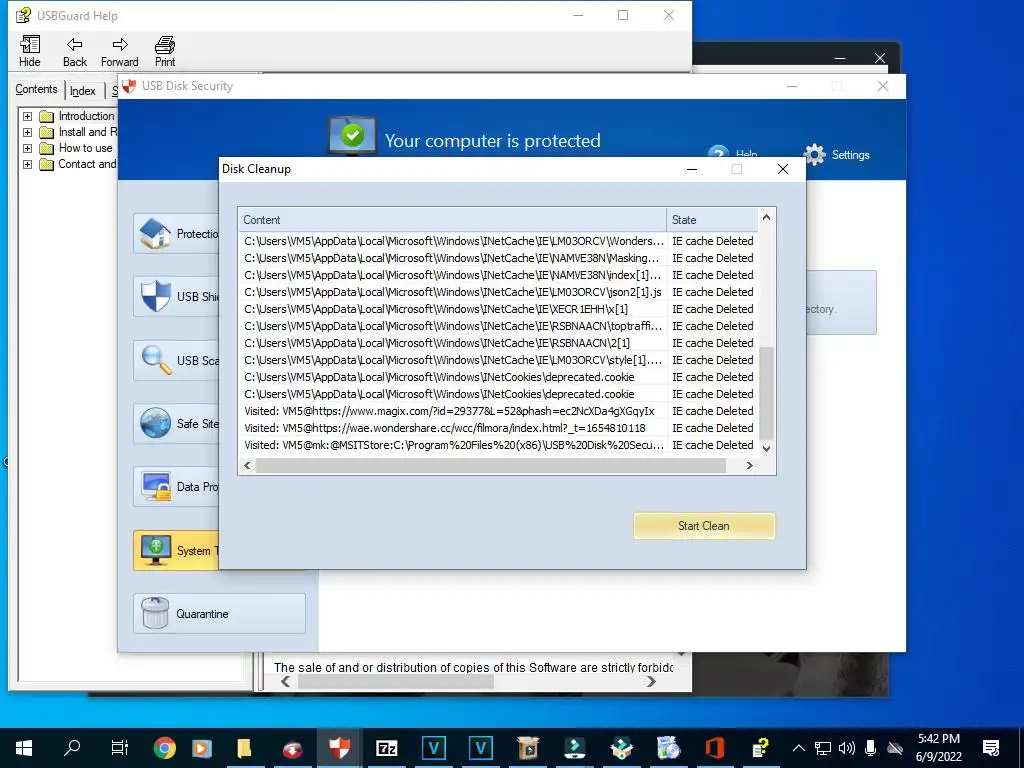Select the Visited magix.com row
Image resolution: width=1024 pixels, height=768 pixels.
click(x=498, y=411)
